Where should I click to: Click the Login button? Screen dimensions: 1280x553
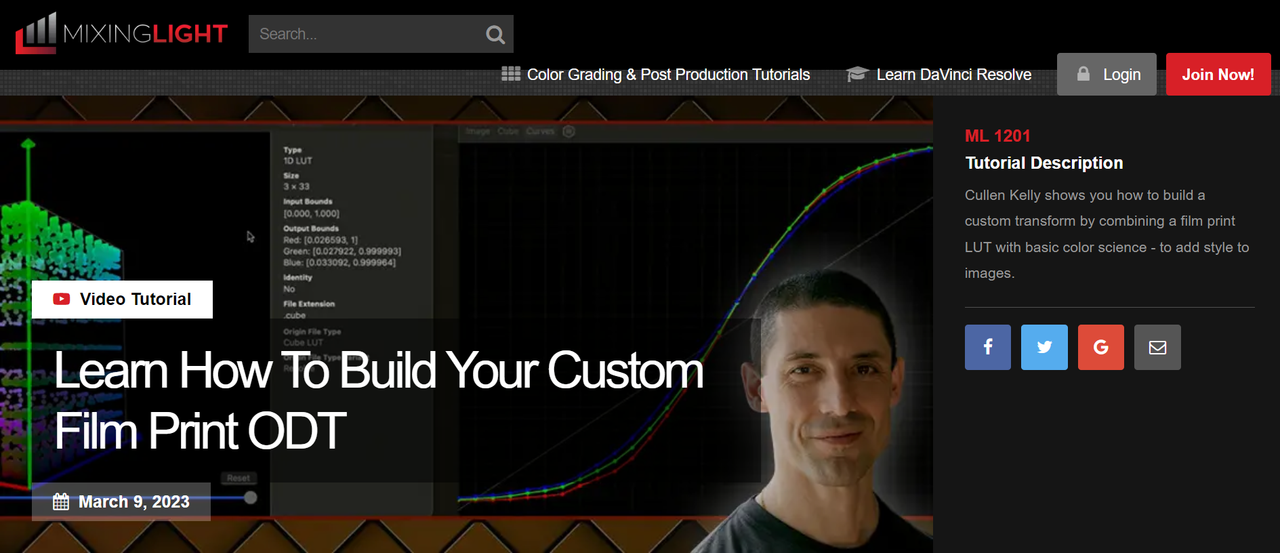click(x=1107, y=74)
